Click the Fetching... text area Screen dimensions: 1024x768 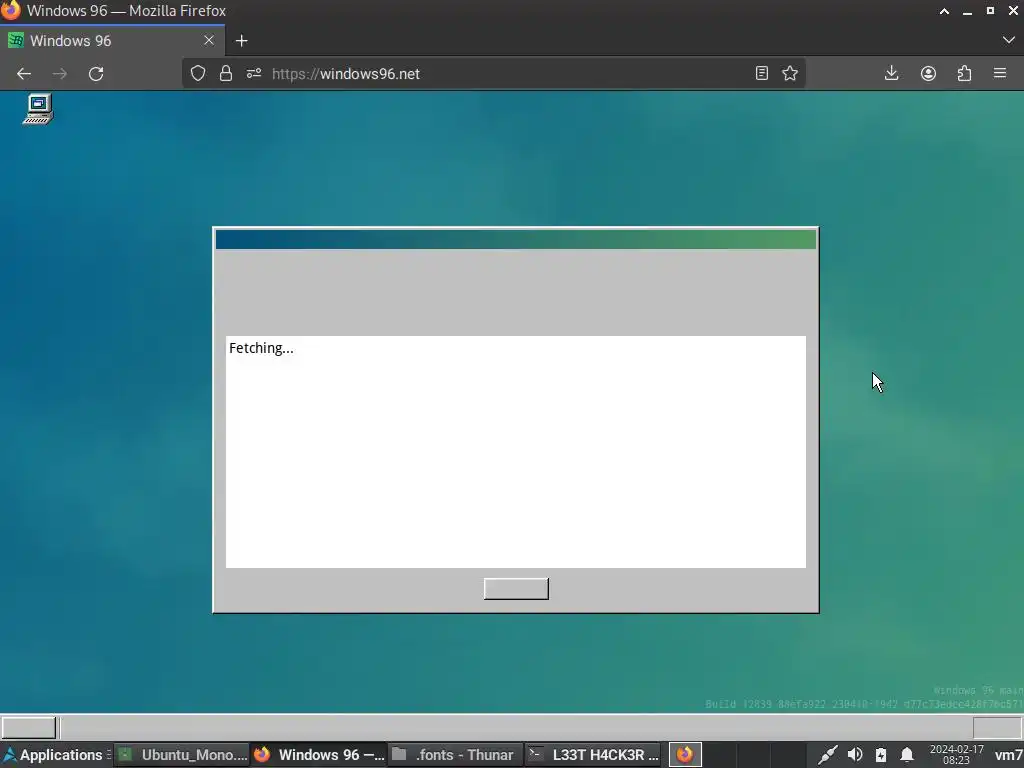pyautogui.click(x=516, y=452)
